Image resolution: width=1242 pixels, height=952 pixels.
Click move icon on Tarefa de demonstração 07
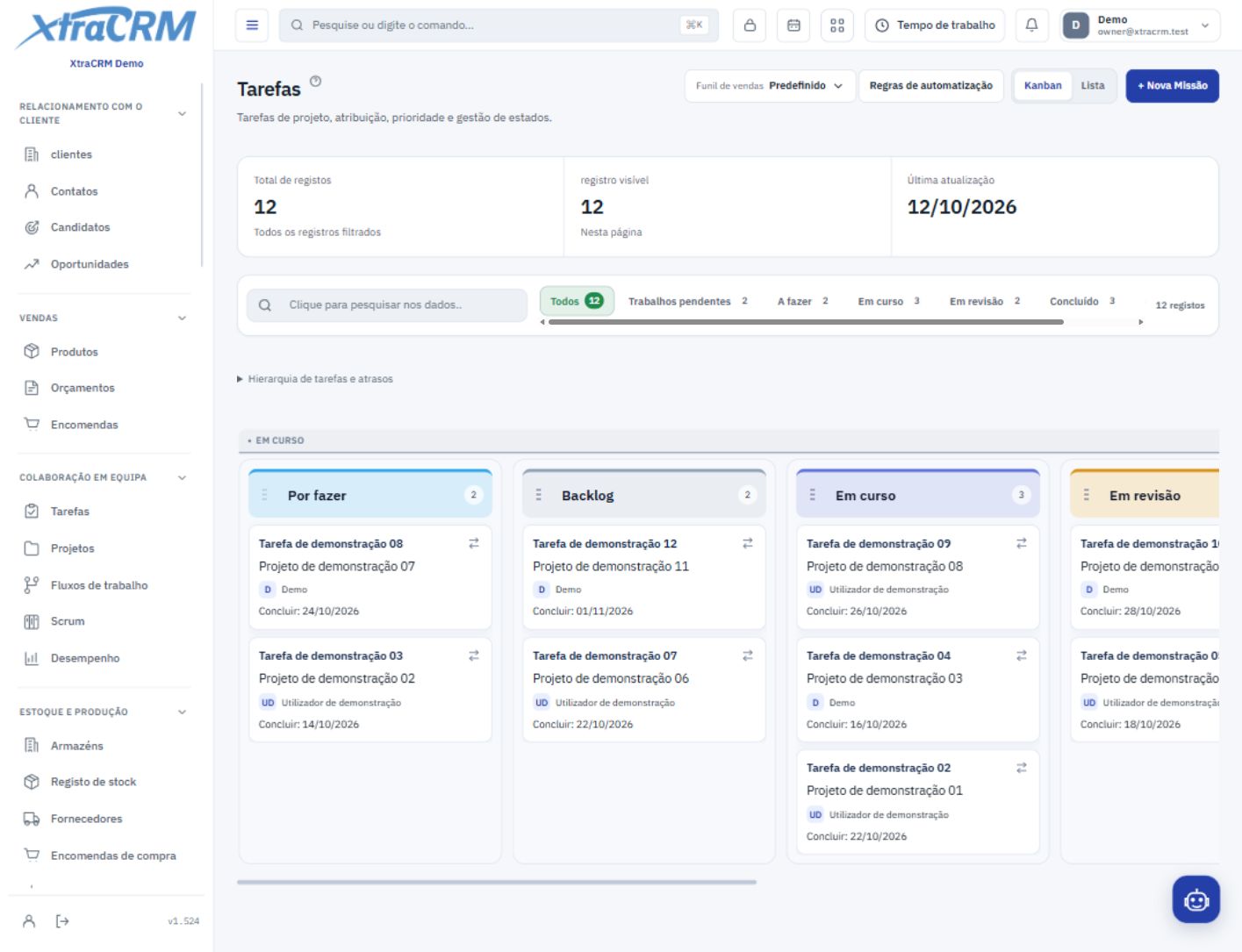(748, 655)
